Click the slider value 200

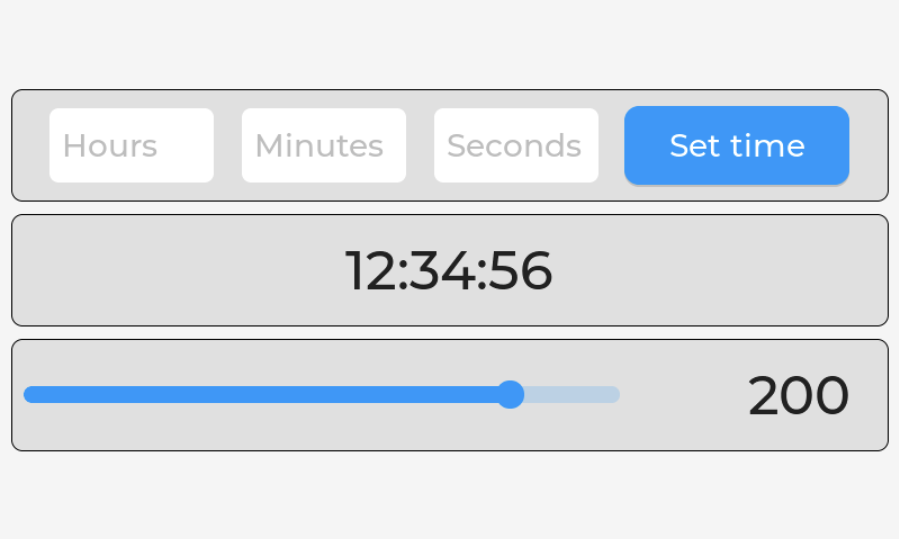tap(798, 396)
